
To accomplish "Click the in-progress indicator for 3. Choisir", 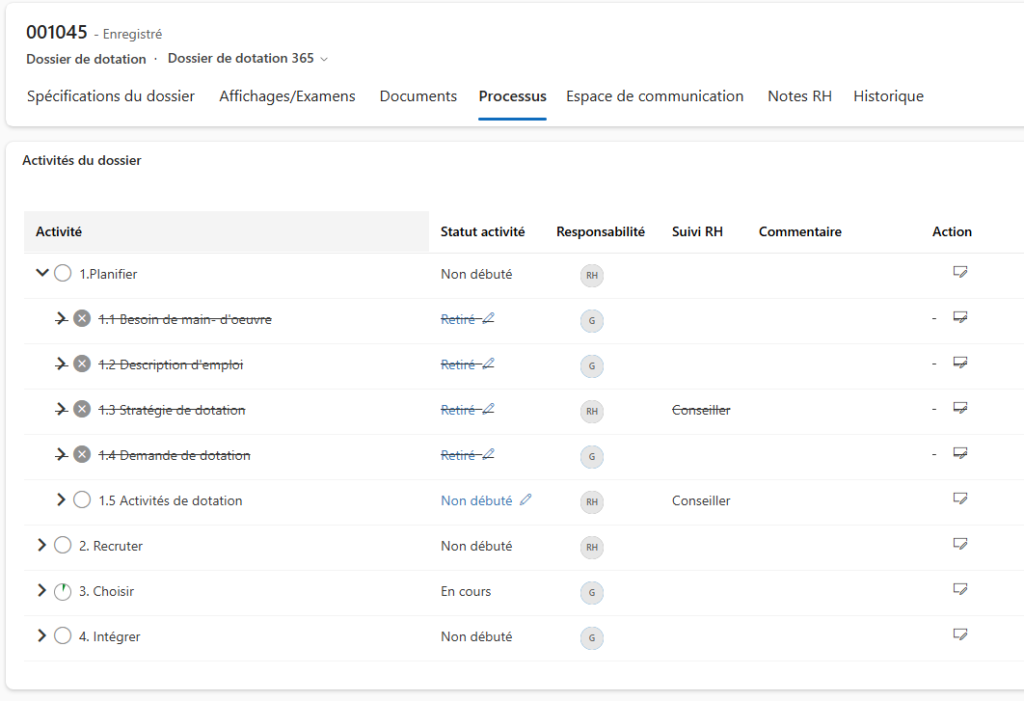I will [x=62, y=591].
